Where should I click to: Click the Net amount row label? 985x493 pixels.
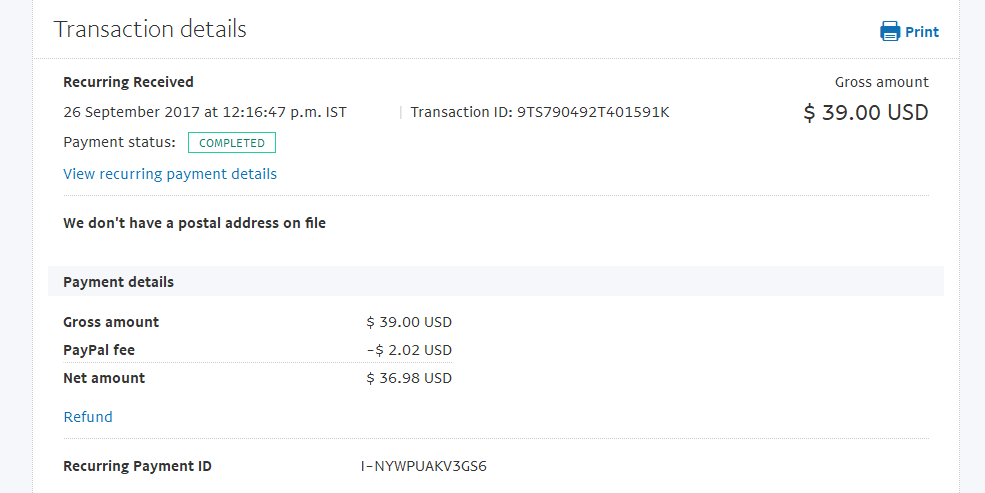coord(104,378)
